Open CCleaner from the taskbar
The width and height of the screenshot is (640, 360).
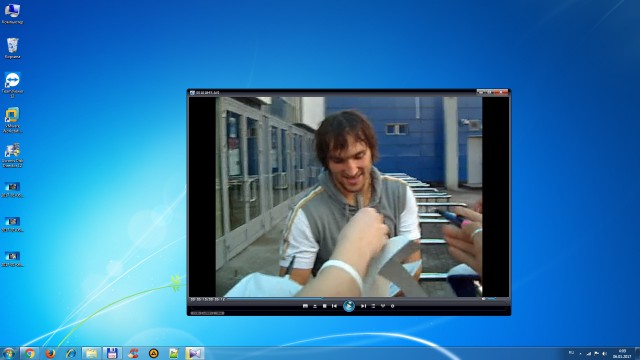(133, 353)
